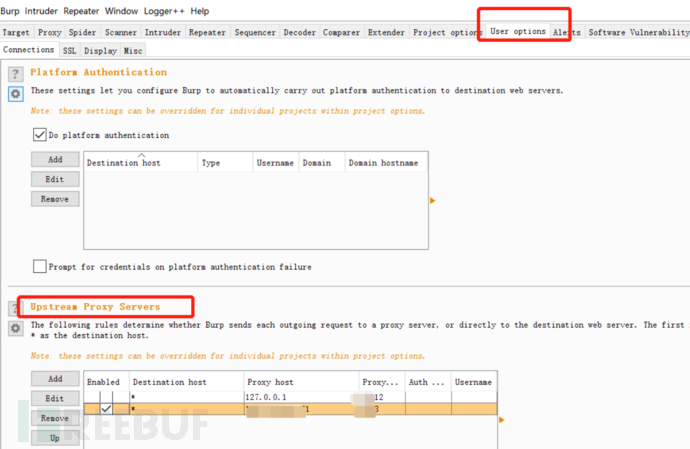Click Remove under Upstream Proxy Servers
Viewport: 690px width, 449px height.
pos(55,418)
